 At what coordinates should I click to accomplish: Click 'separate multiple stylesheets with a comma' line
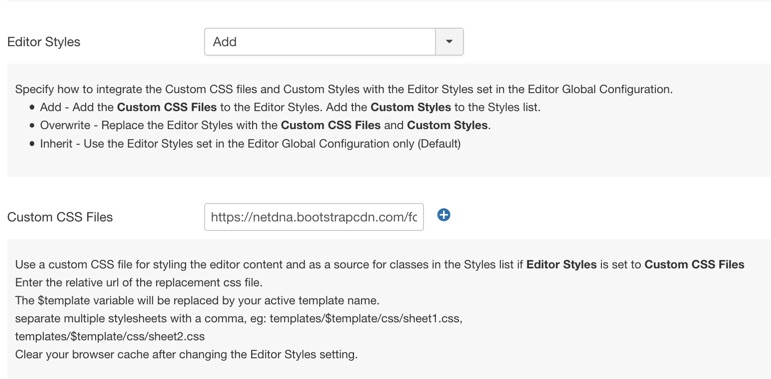click(239, 319)
